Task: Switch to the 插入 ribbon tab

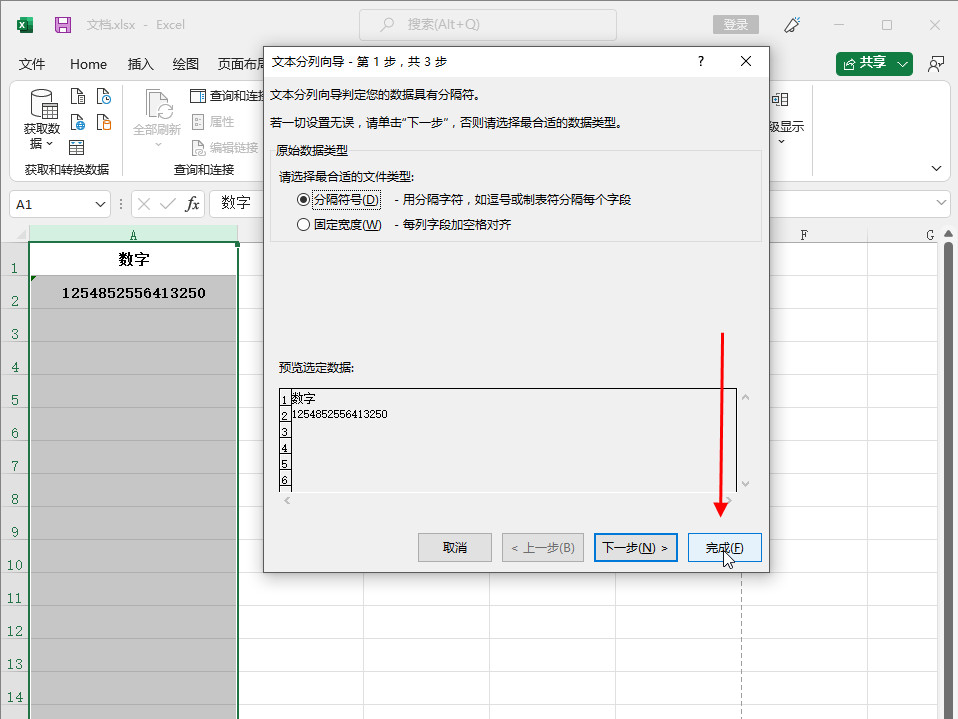Action: point(141,64)
